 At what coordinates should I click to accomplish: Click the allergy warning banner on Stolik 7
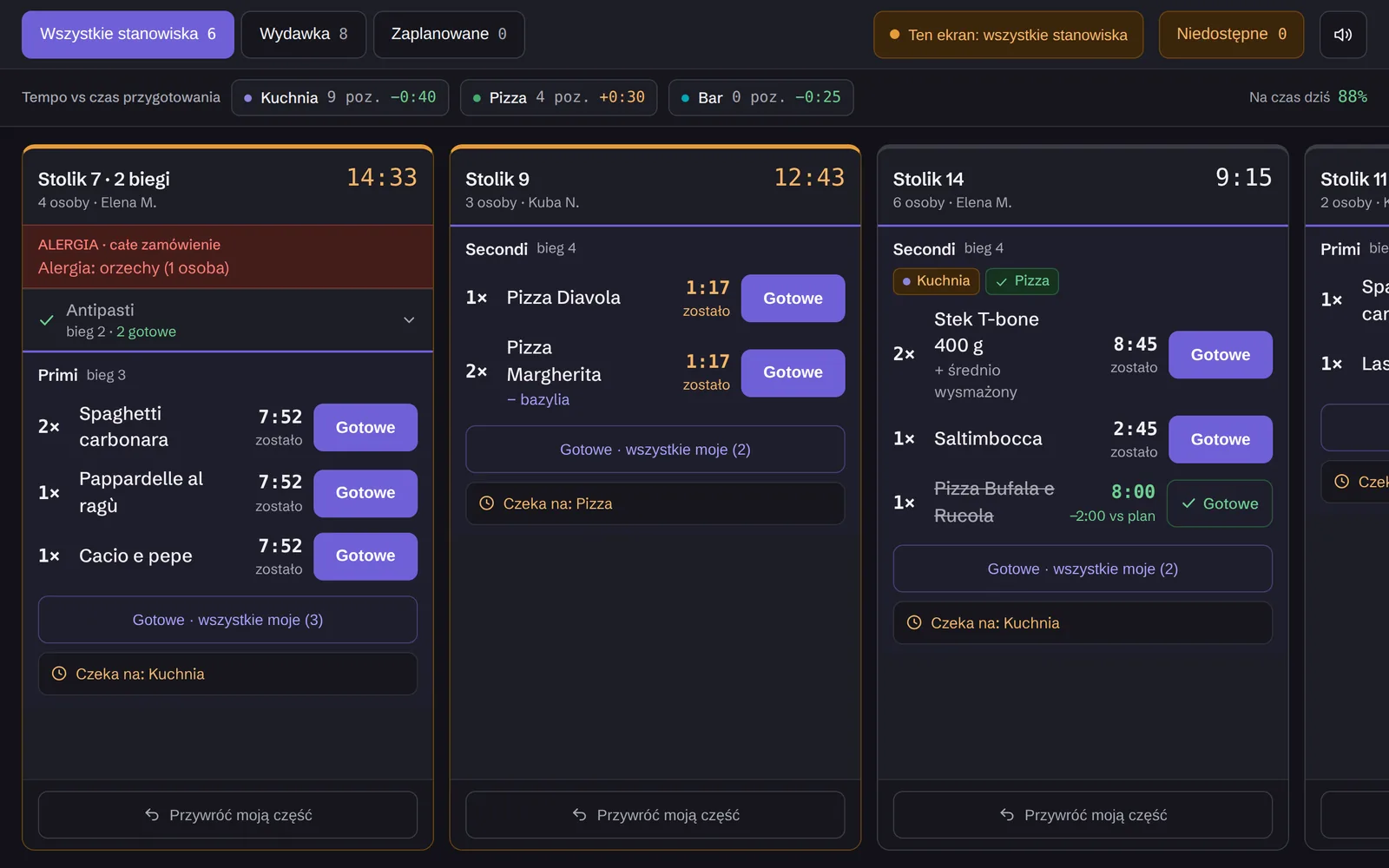227,257
